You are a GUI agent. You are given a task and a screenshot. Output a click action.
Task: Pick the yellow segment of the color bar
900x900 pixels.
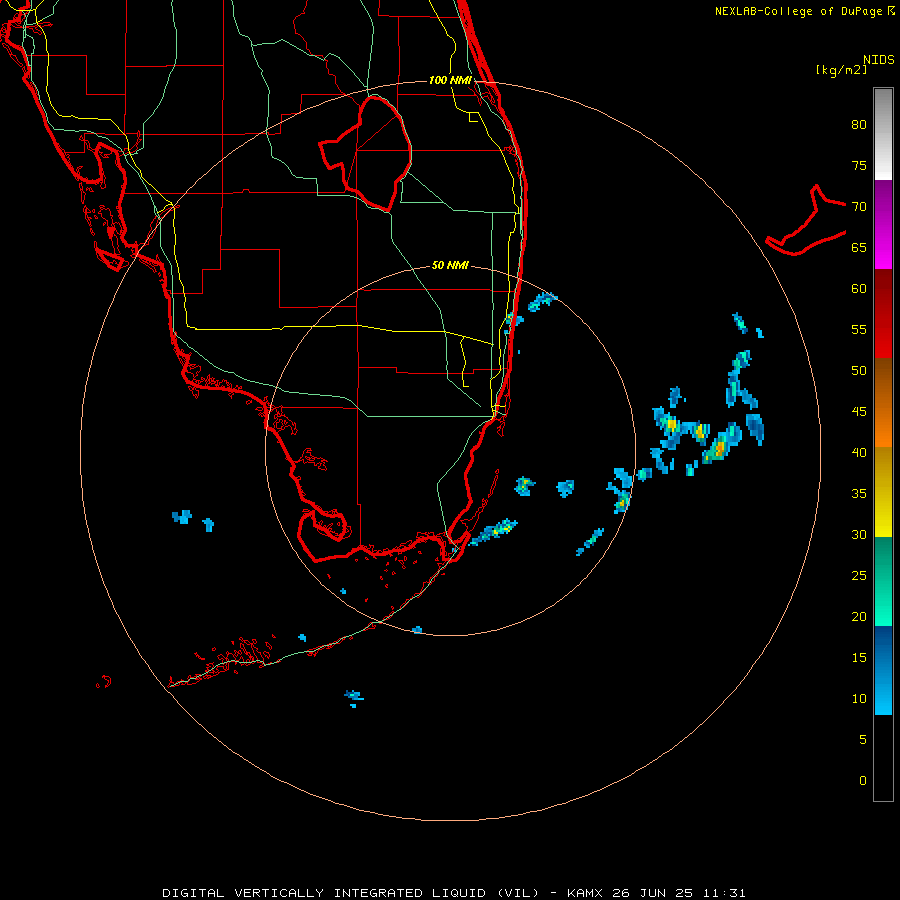pos(883,492)
